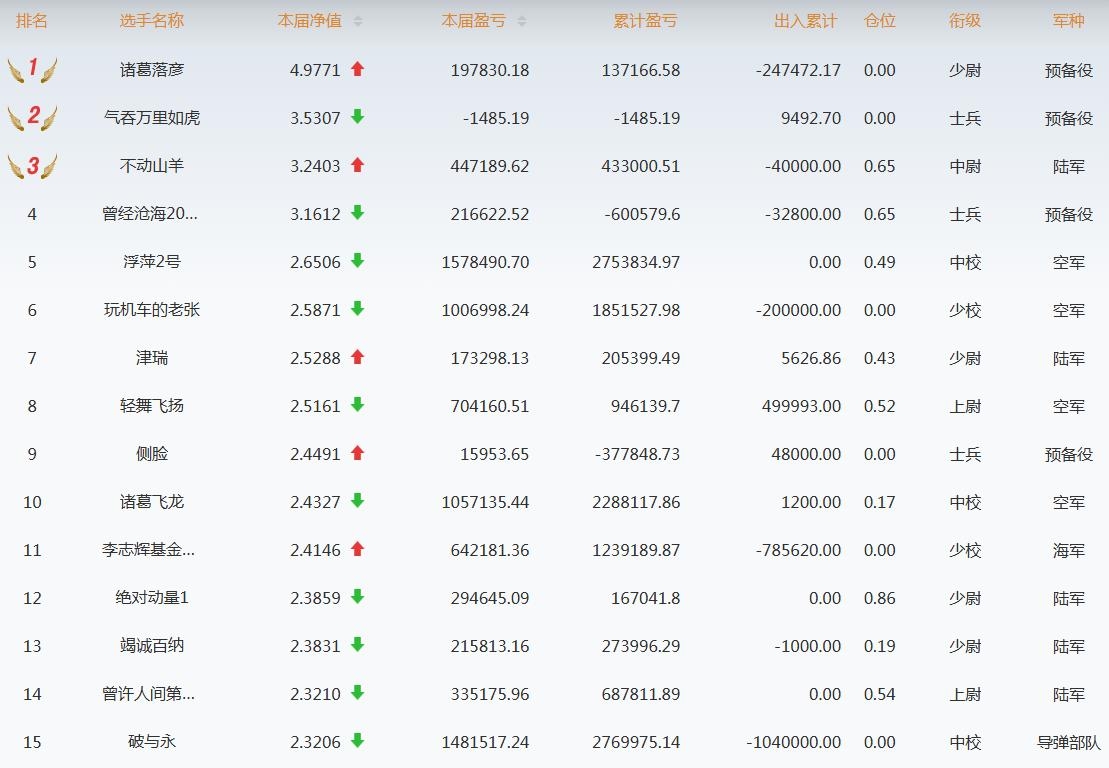Click green down arrow beside 3.5307

[358, 117]
